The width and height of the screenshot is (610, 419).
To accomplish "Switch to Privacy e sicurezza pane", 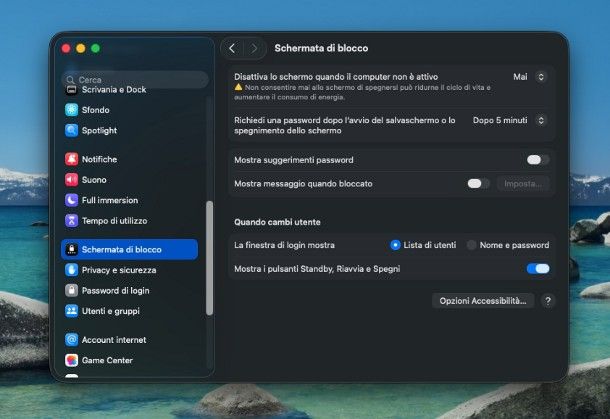I will point(129,270).
